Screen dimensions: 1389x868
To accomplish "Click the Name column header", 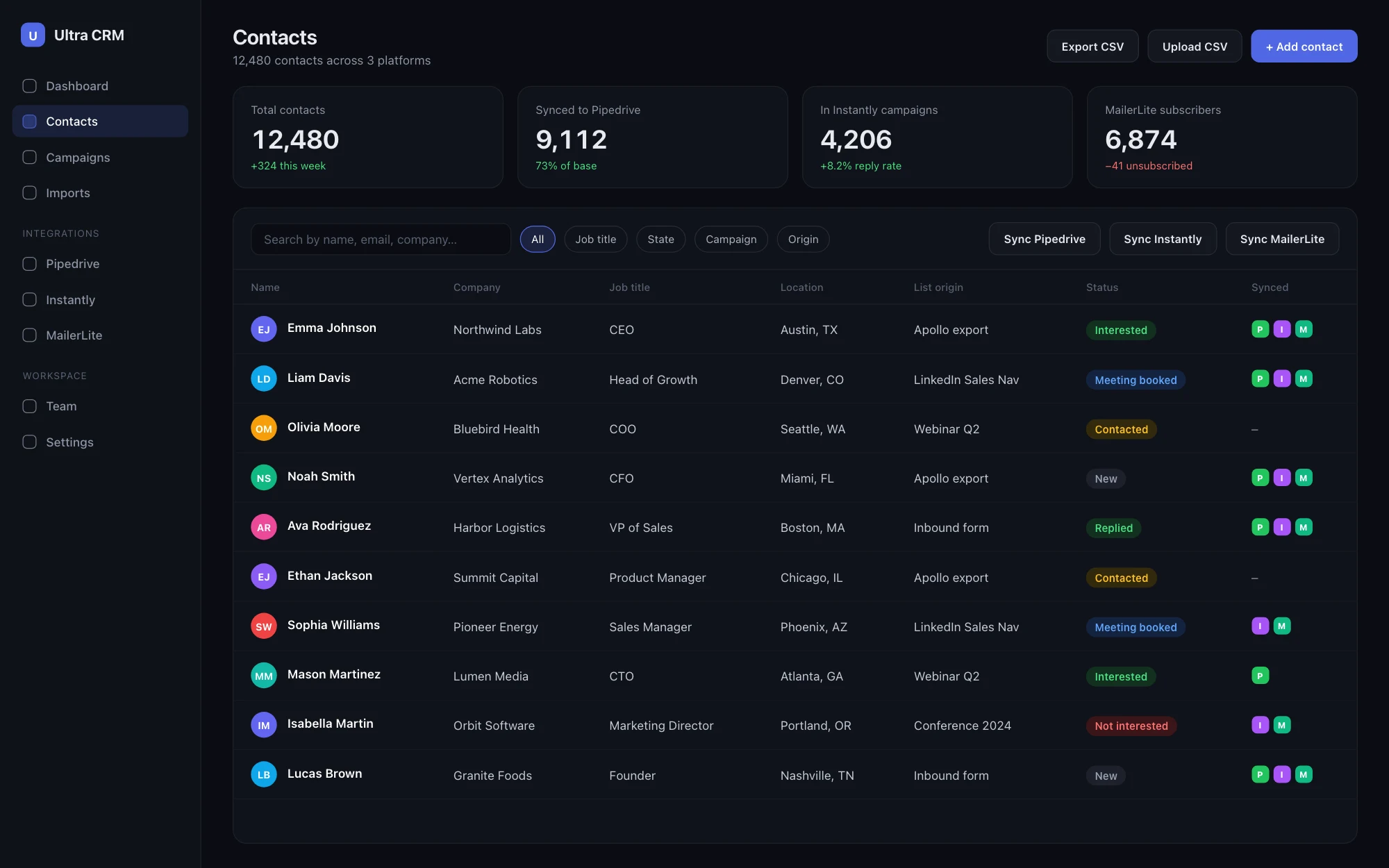I will click(265, 287).
